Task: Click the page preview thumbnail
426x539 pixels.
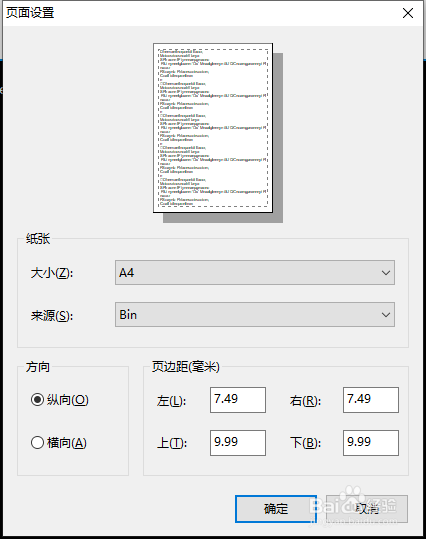Action: (x=213, y=128)
